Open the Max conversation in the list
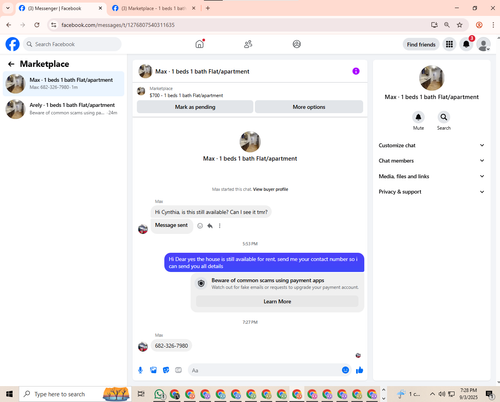 coord(63,83)
